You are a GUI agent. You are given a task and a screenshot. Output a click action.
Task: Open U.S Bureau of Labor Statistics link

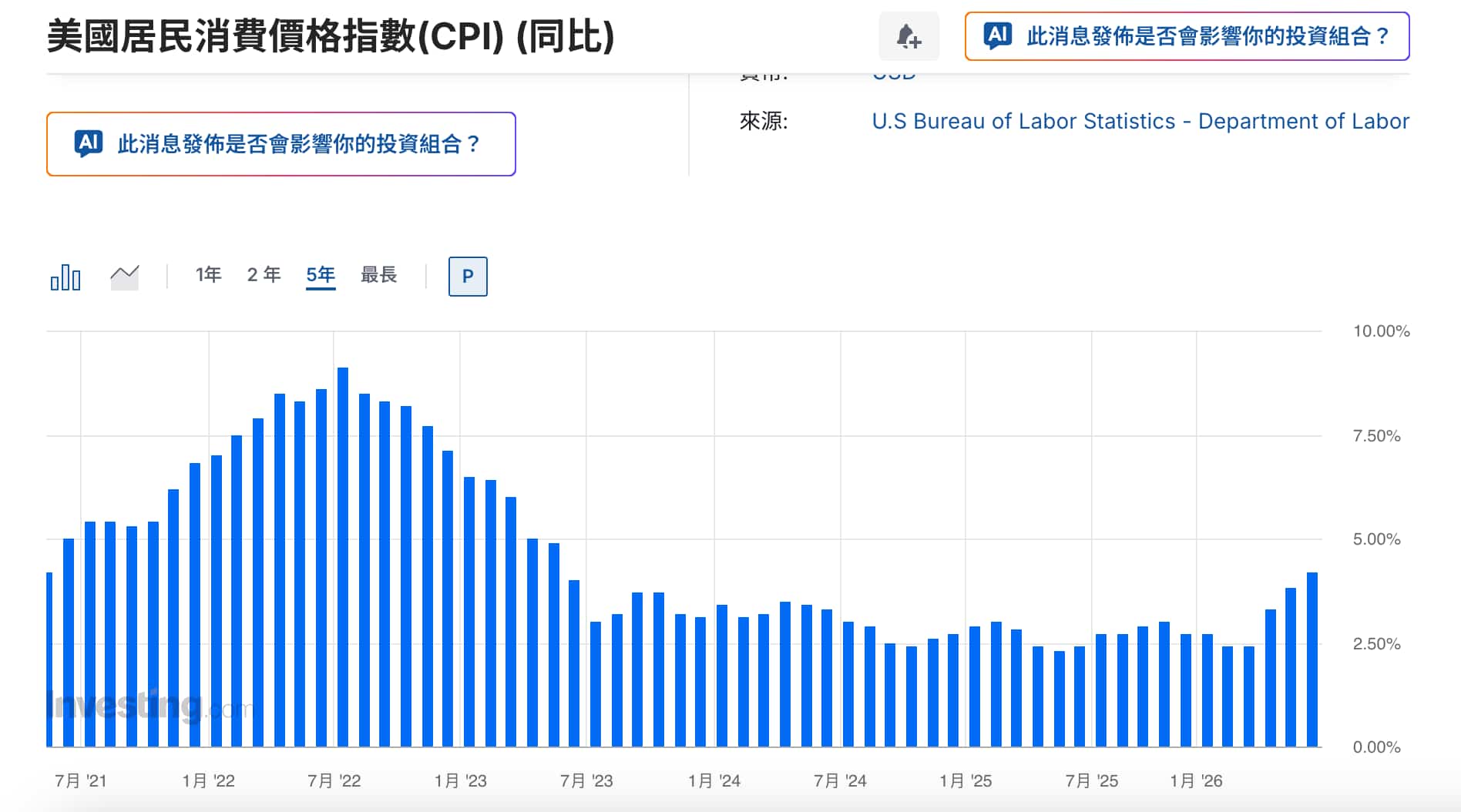point(1140,121)
